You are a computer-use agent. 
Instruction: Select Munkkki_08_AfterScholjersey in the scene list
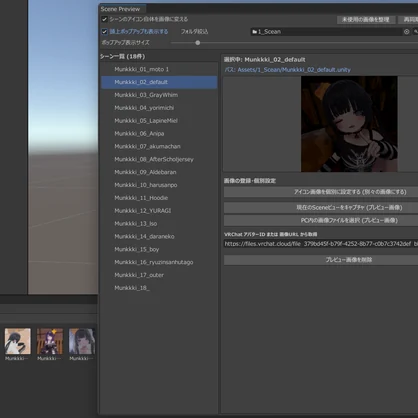click(159, 159)
